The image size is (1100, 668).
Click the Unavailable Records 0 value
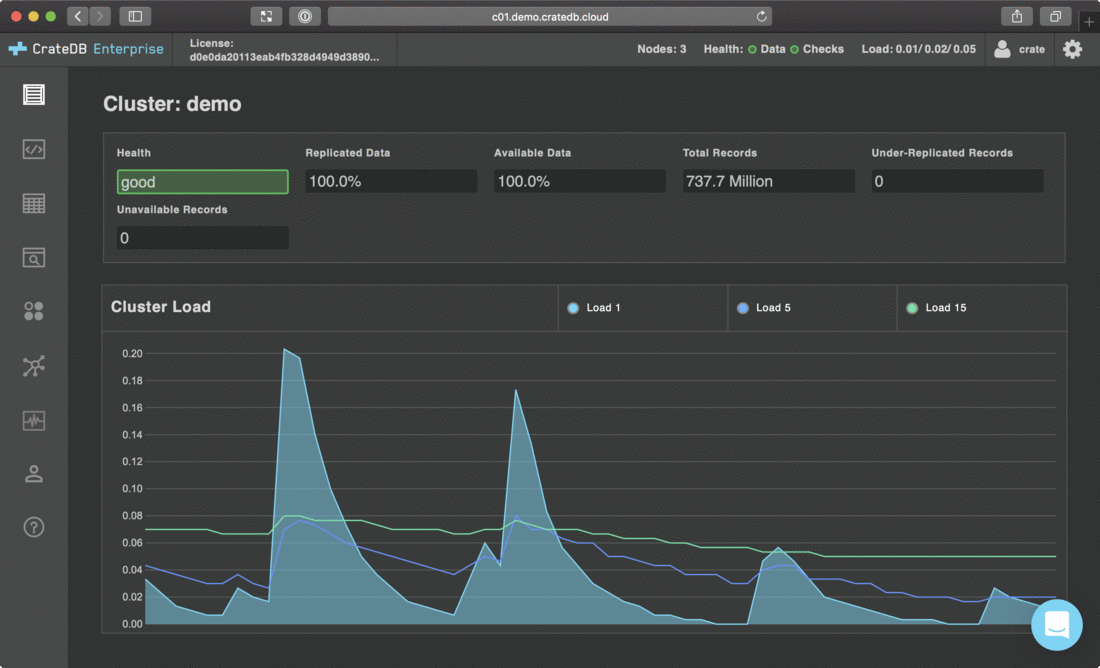click(202, 238)
